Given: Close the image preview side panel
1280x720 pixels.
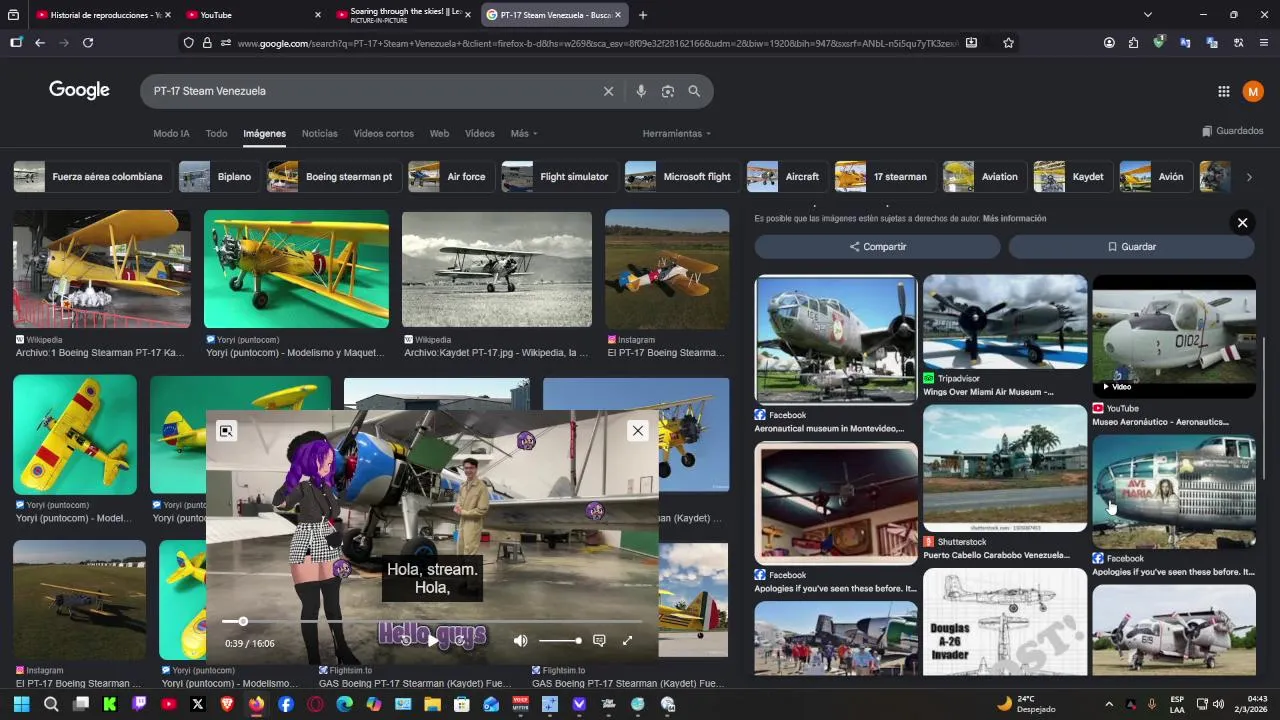Looking at the screenshot, I should click(1242, 223).
